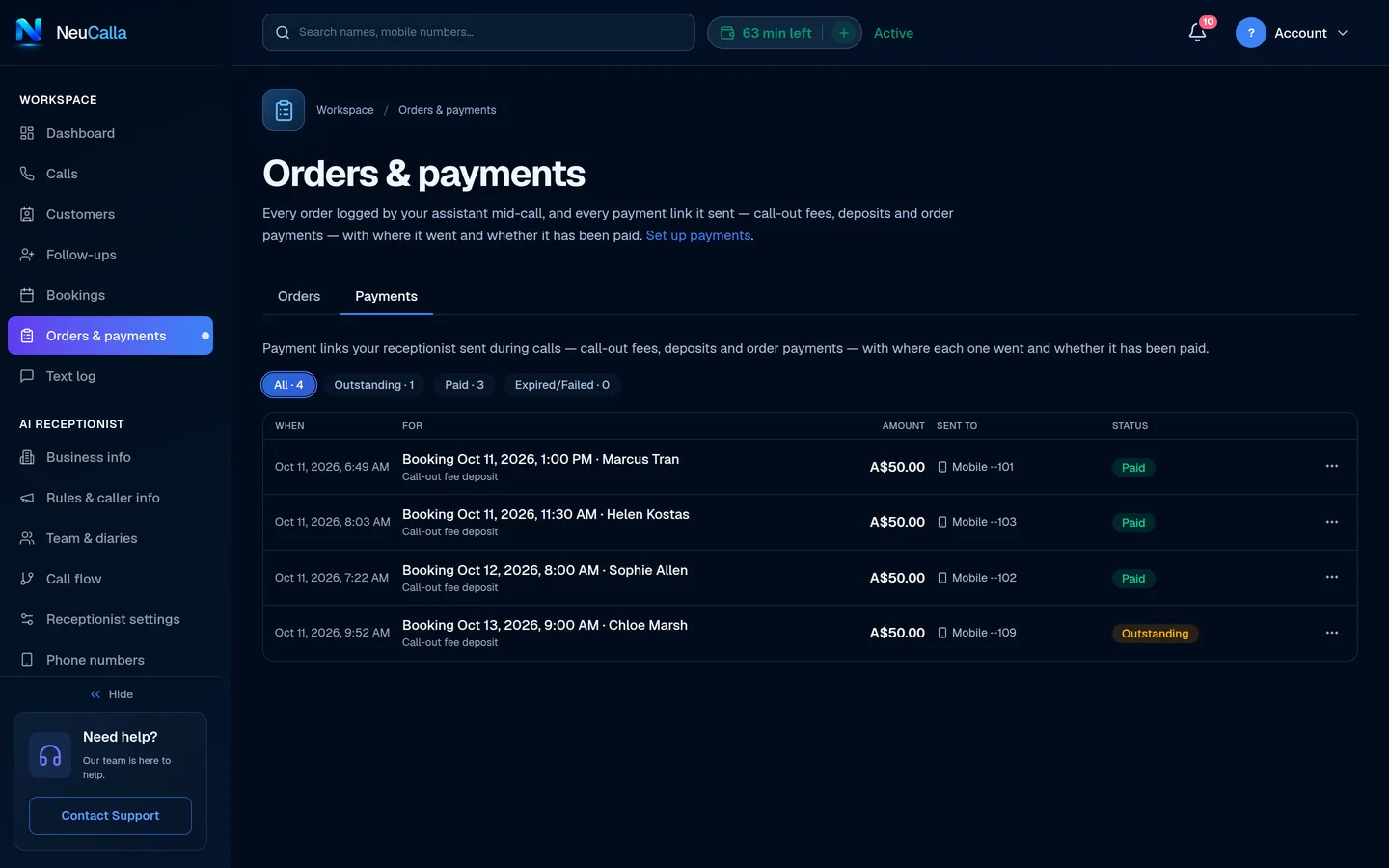Open Receptionist settings
The image size is (1389, 868).
coord(110,619)
